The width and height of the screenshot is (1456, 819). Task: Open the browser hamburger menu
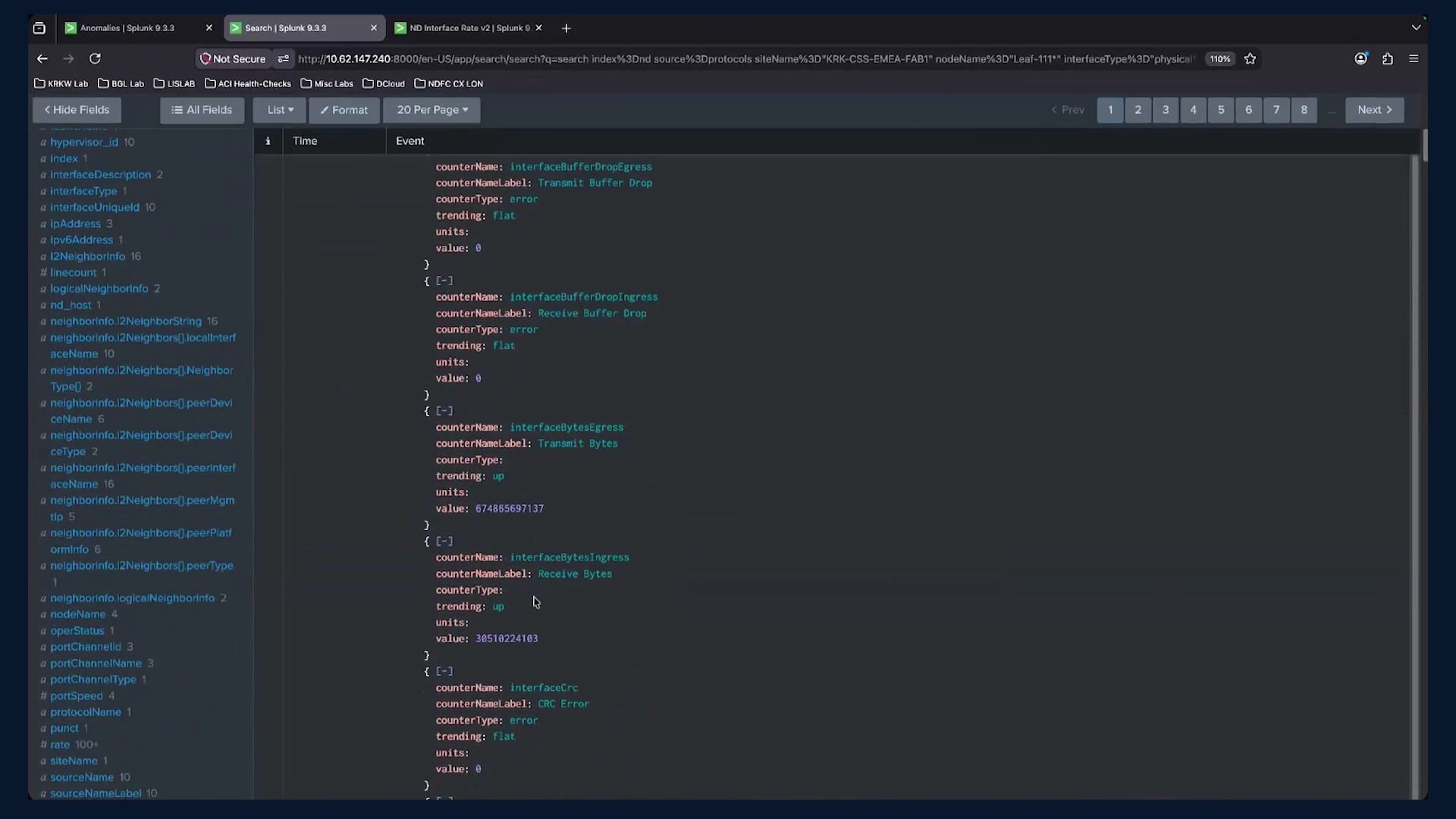[x=1414, y=58]
